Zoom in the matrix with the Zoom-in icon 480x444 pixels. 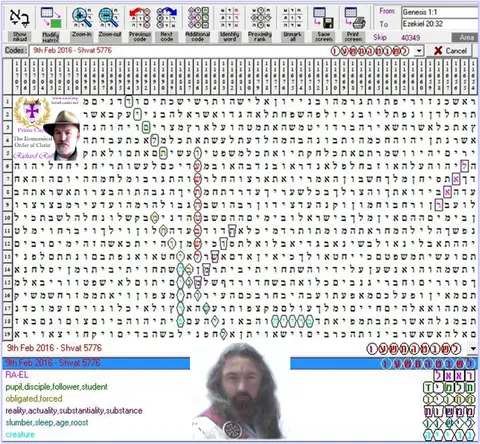click(x=82, y=23)
